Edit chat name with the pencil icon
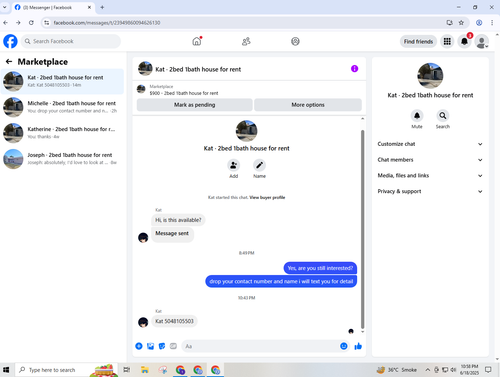The height and width of the screenshot is (377, 500). [x=259, y=165]
